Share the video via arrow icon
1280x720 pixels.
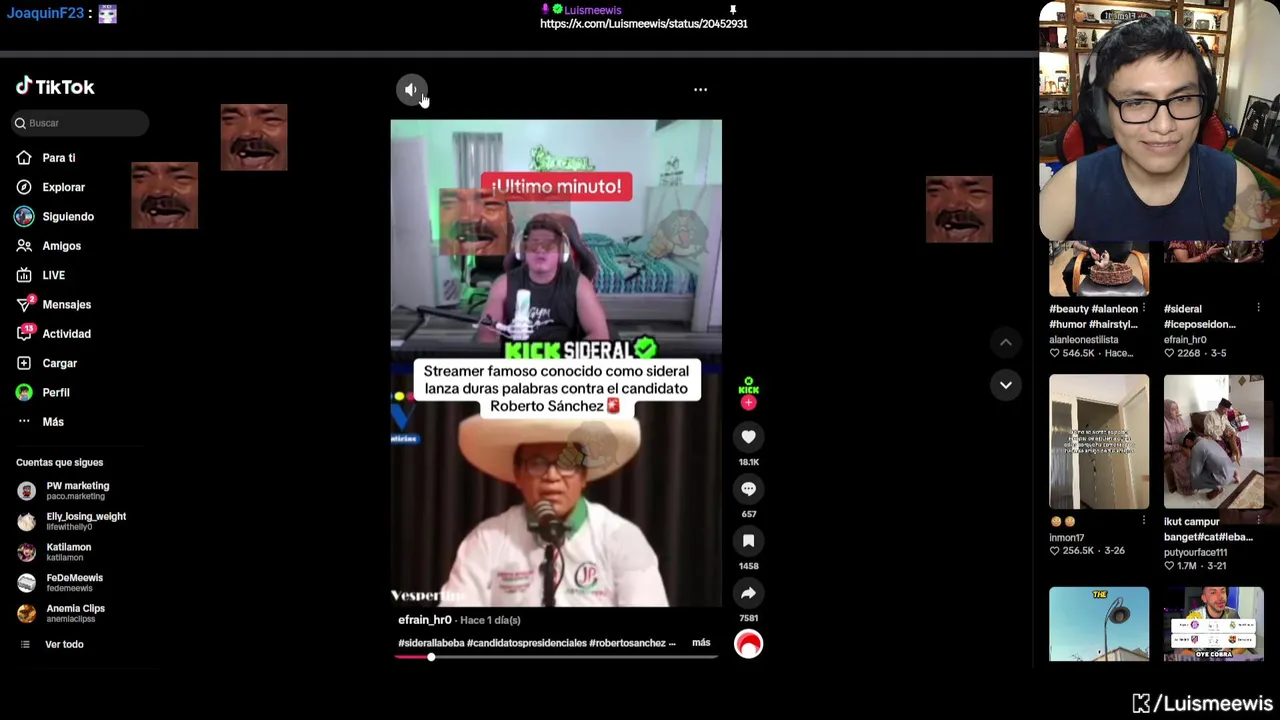click(x=748, y=593)
